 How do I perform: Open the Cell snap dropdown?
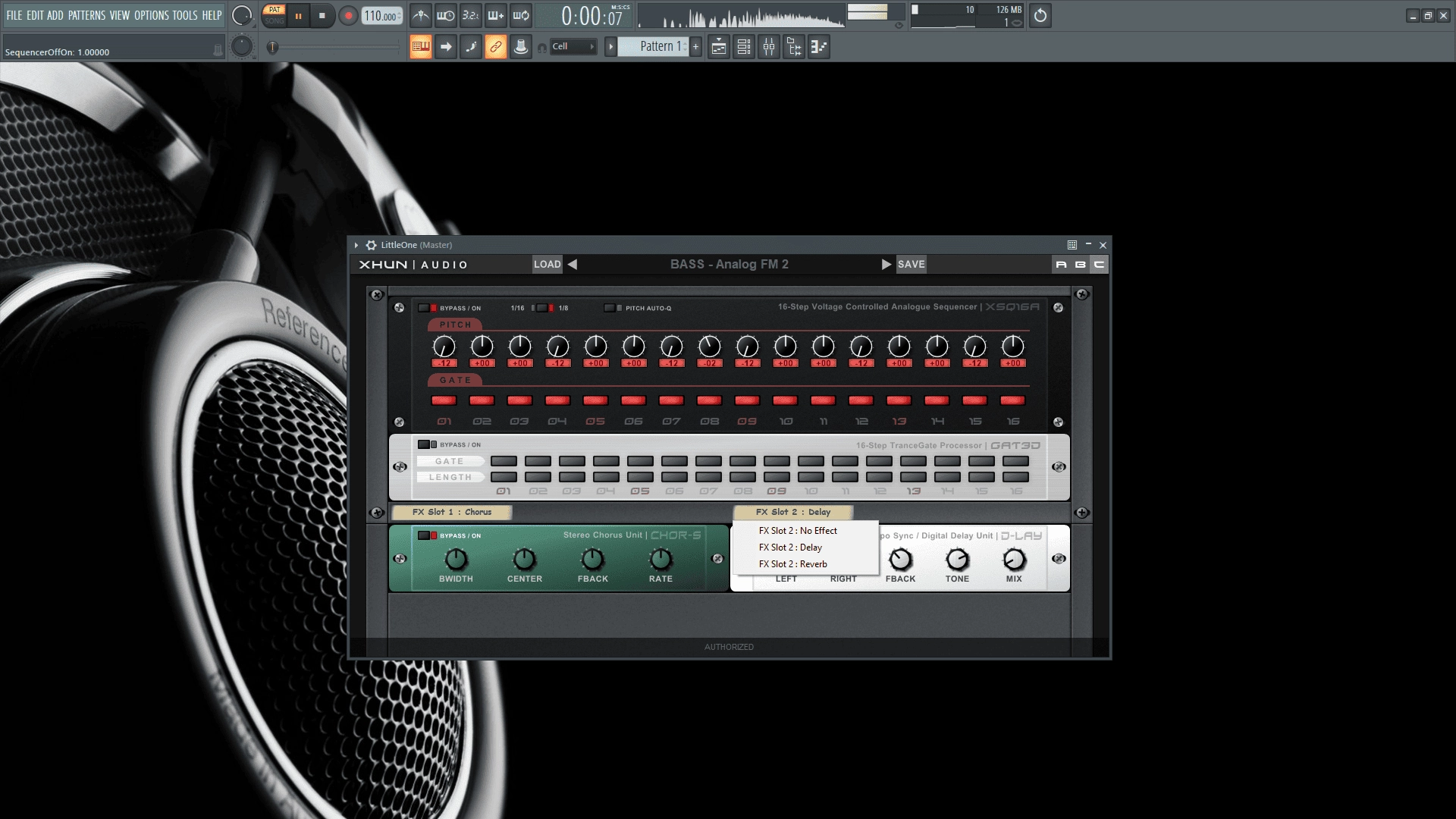(x=573, y=47)
